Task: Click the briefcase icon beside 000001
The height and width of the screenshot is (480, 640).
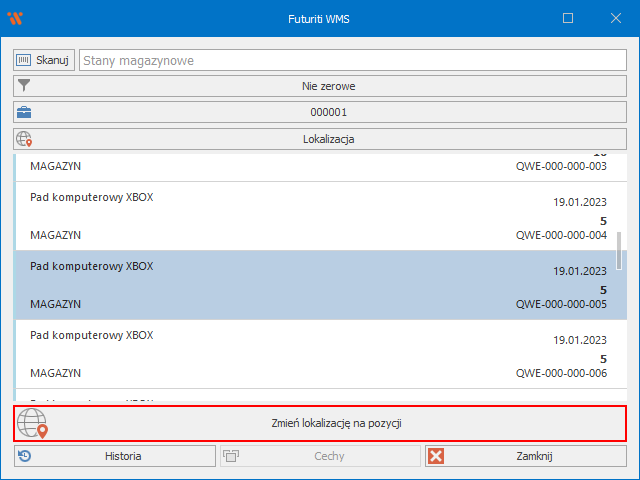Action: [x=25, y=112]
